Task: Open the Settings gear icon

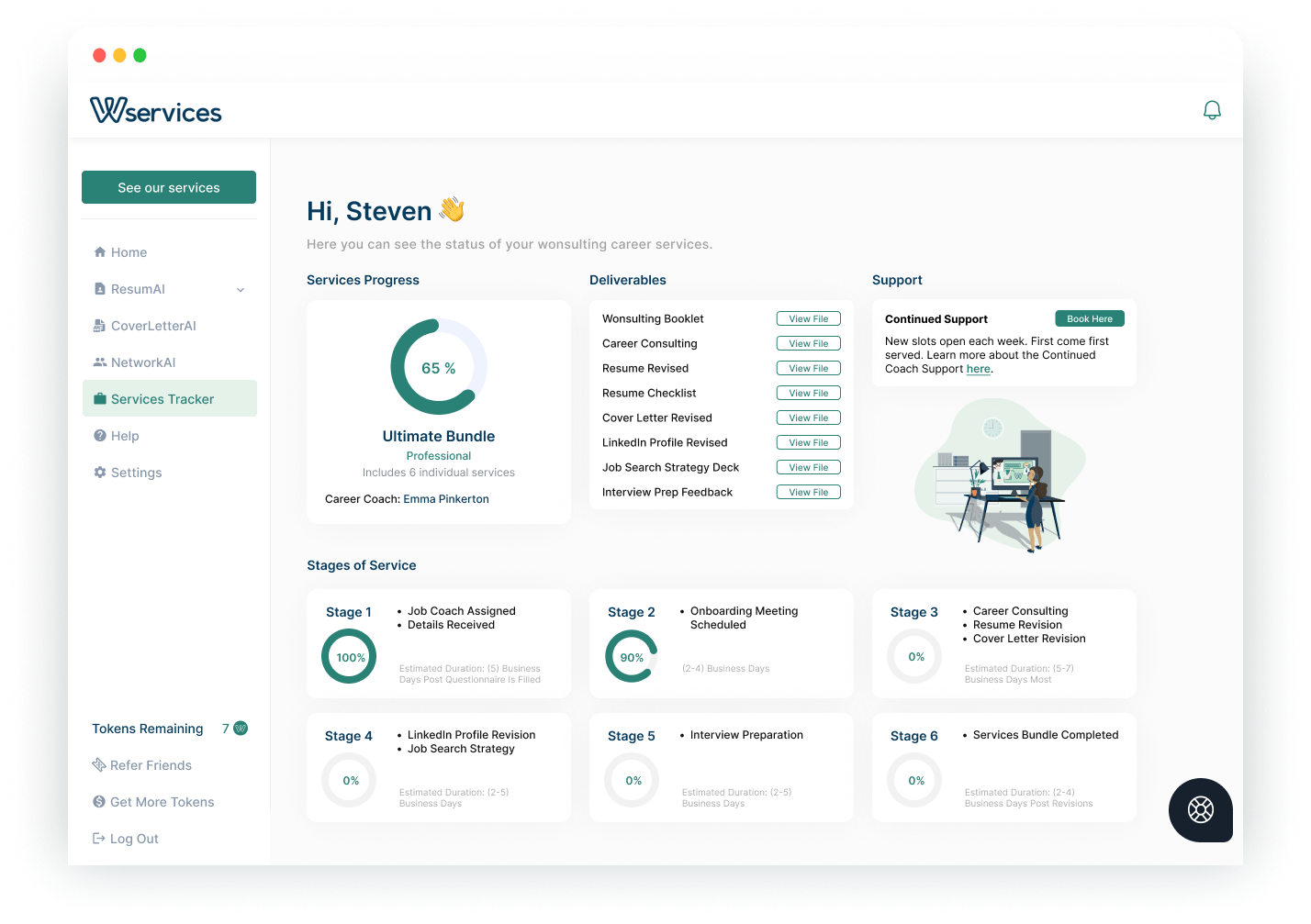Action: (100, 472)
